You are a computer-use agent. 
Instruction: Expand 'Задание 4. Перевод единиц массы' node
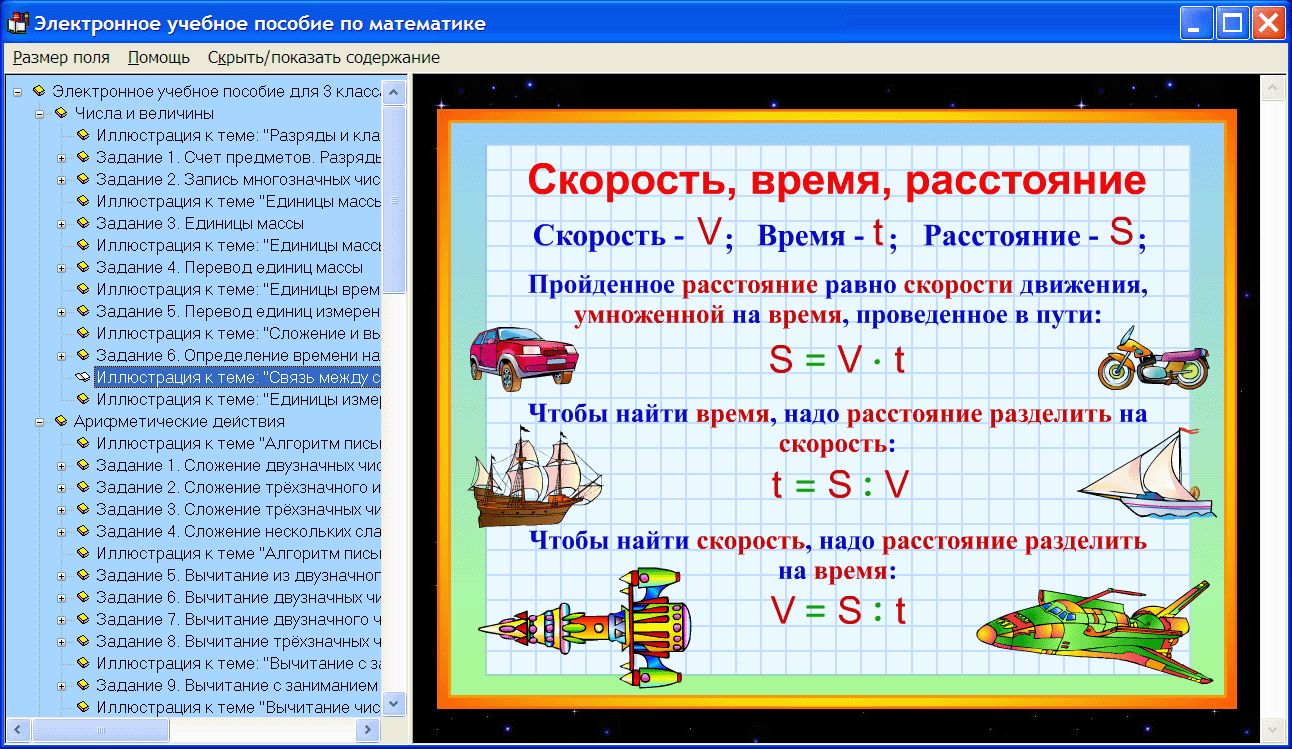click(62, 268)
